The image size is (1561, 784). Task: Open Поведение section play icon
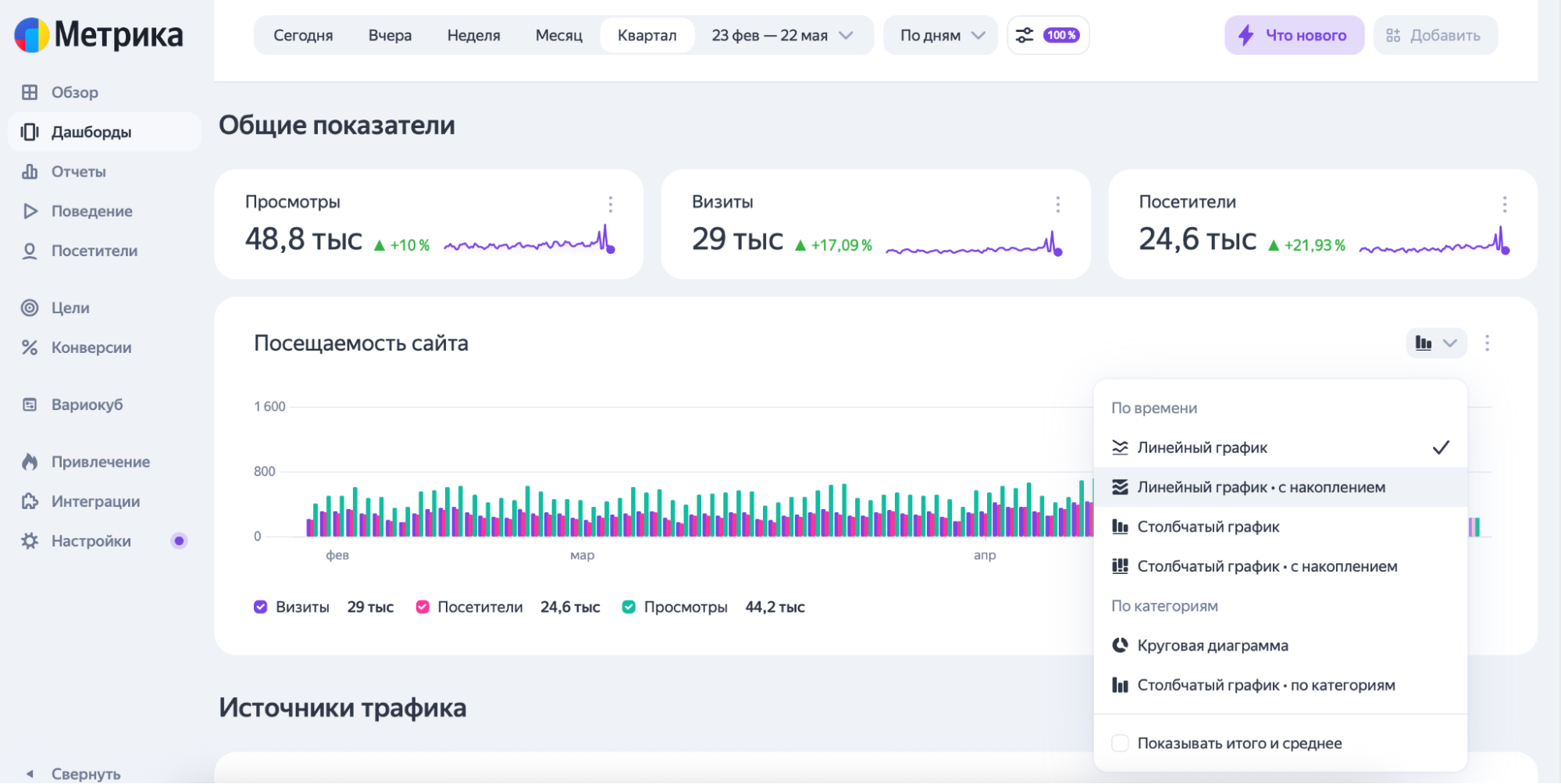[x=30, y=211]
